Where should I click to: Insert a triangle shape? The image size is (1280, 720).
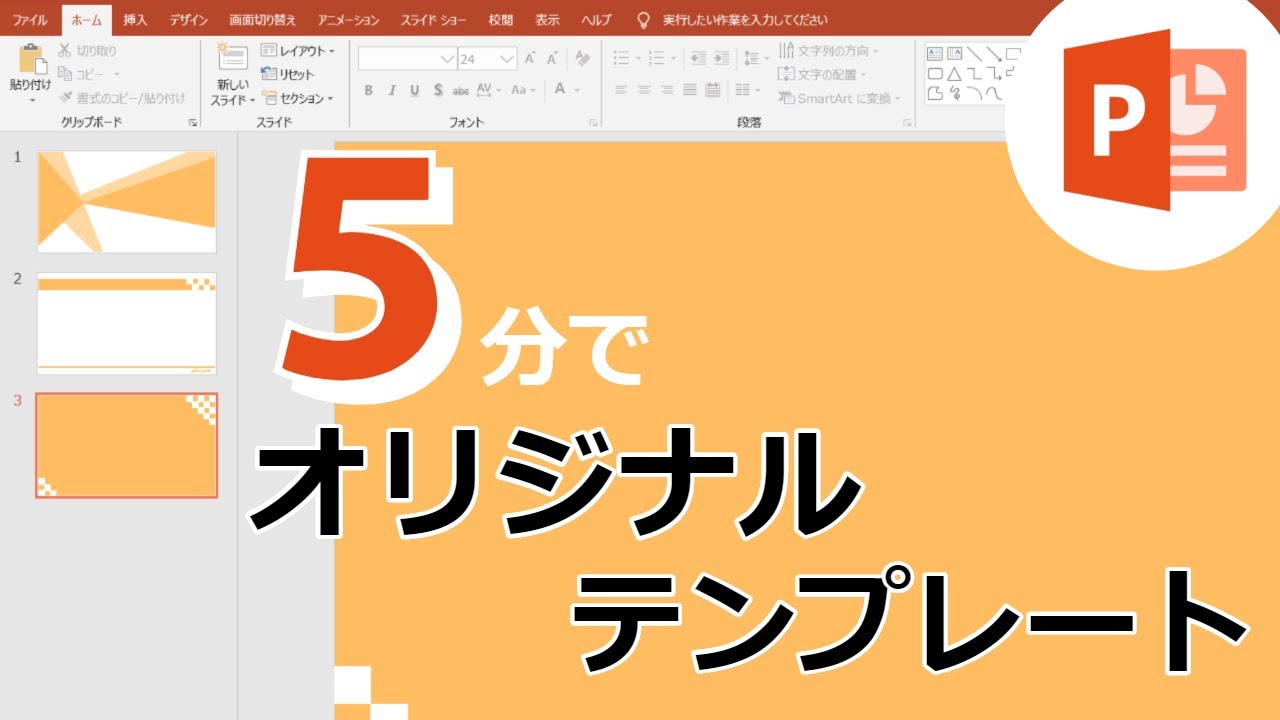954,72
